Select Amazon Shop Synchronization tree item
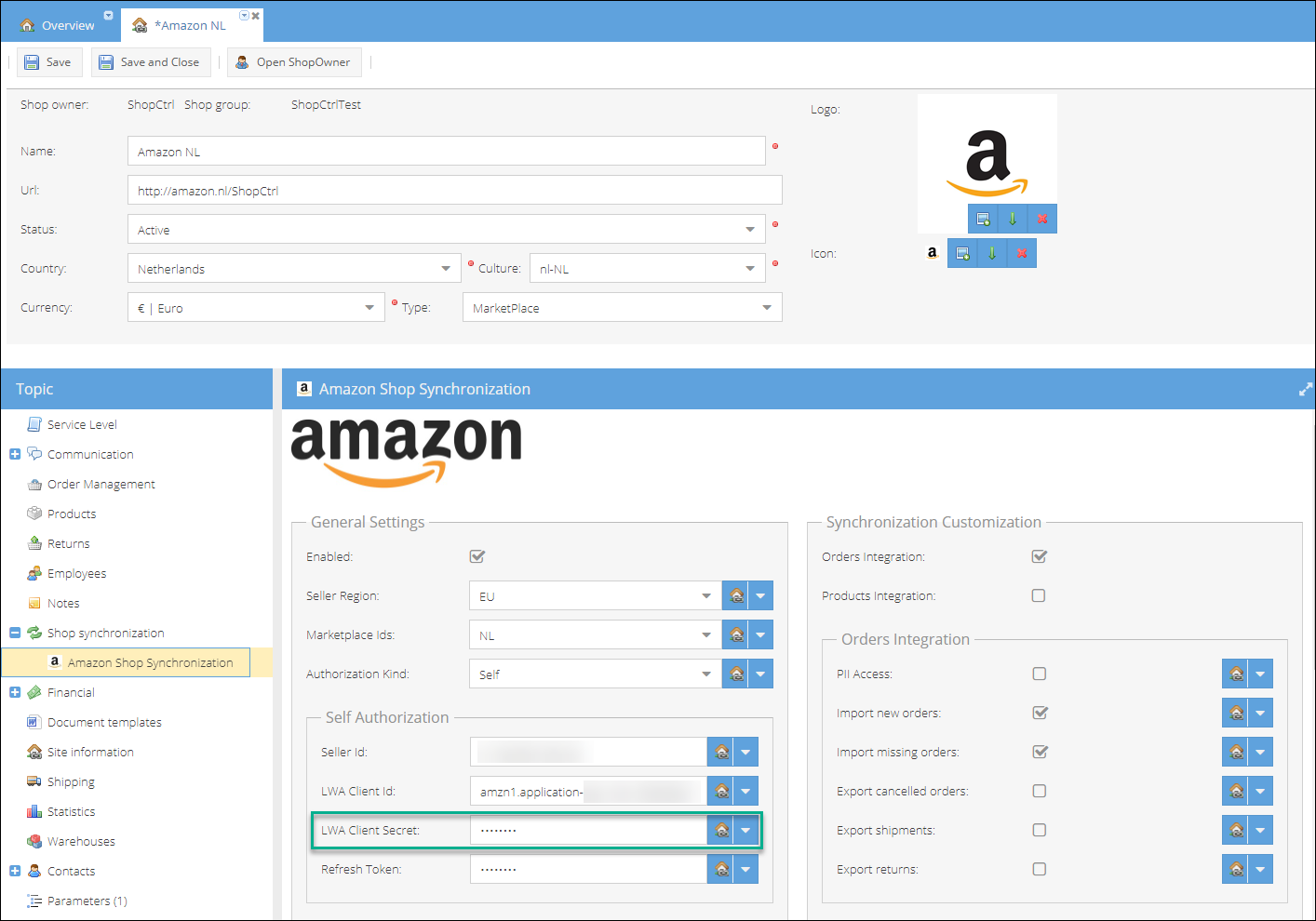 tap(150, 662)
